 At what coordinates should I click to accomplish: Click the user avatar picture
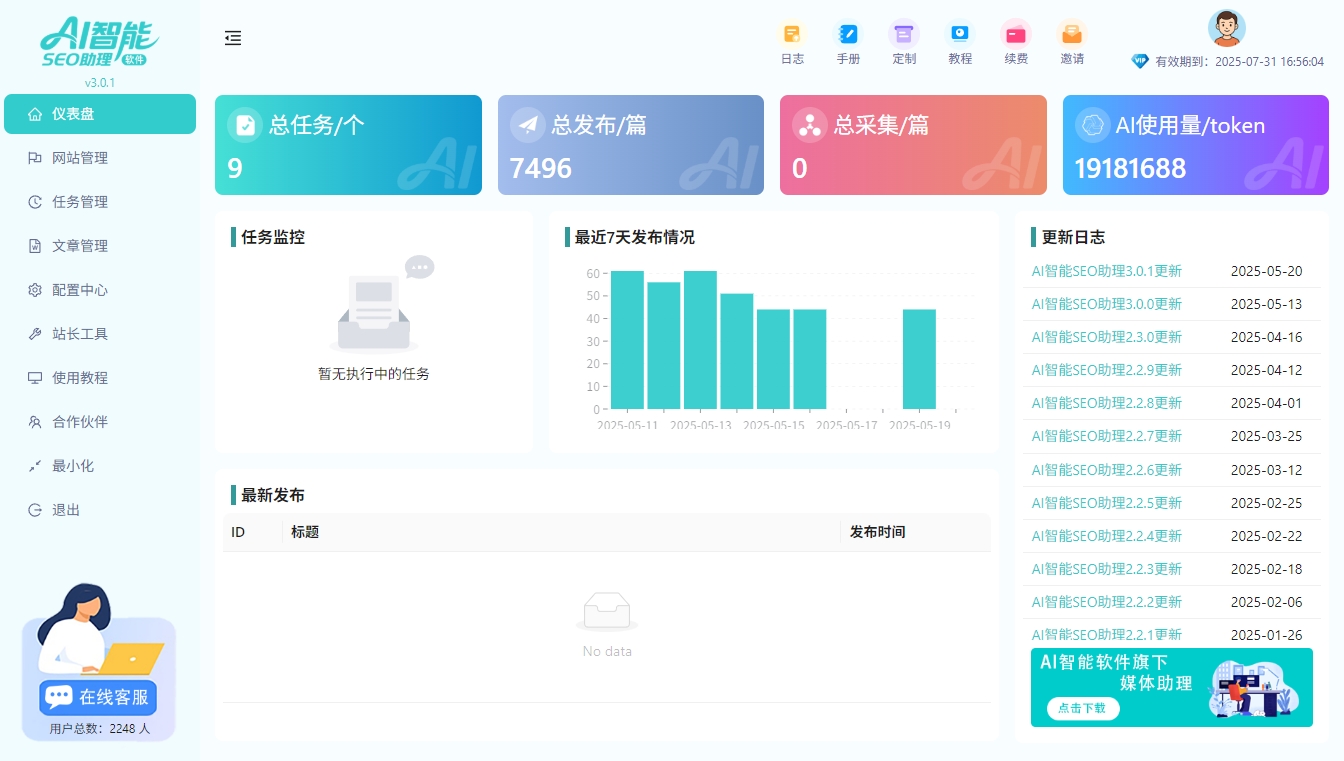pyautogui.click(x=1226, y=28)
